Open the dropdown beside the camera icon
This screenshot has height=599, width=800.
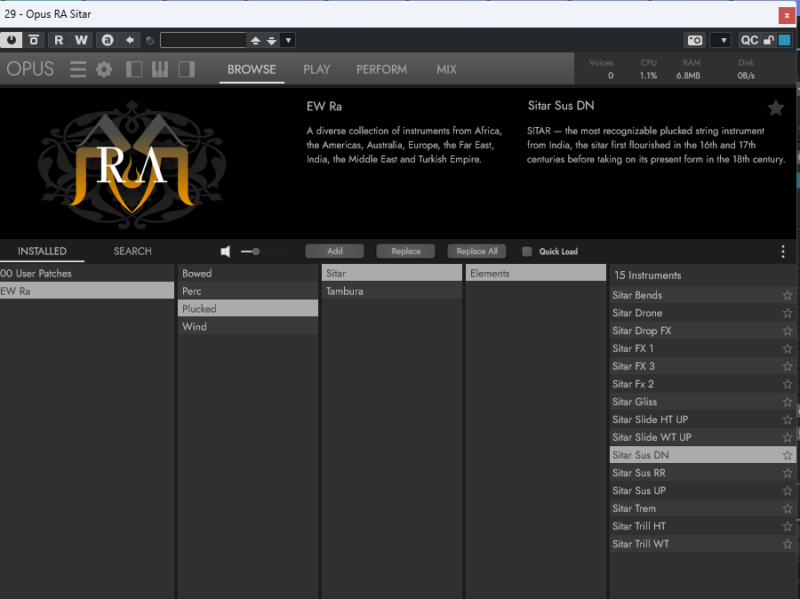[x=720, y=40]
